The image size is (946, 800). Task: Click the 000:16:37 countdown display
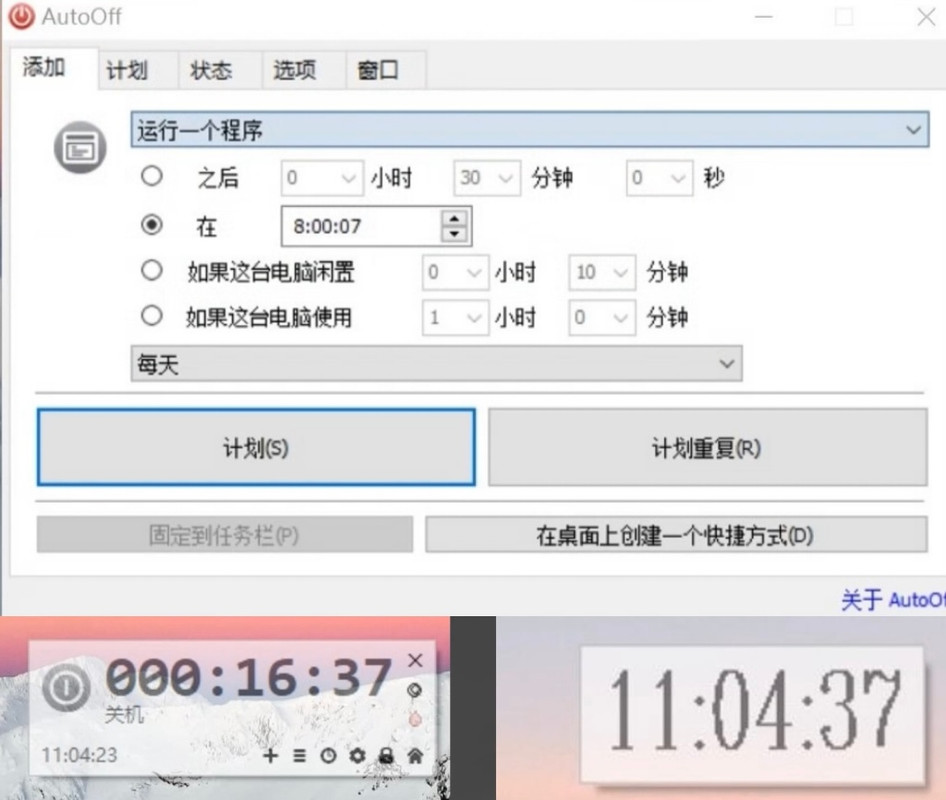(249, 677)
